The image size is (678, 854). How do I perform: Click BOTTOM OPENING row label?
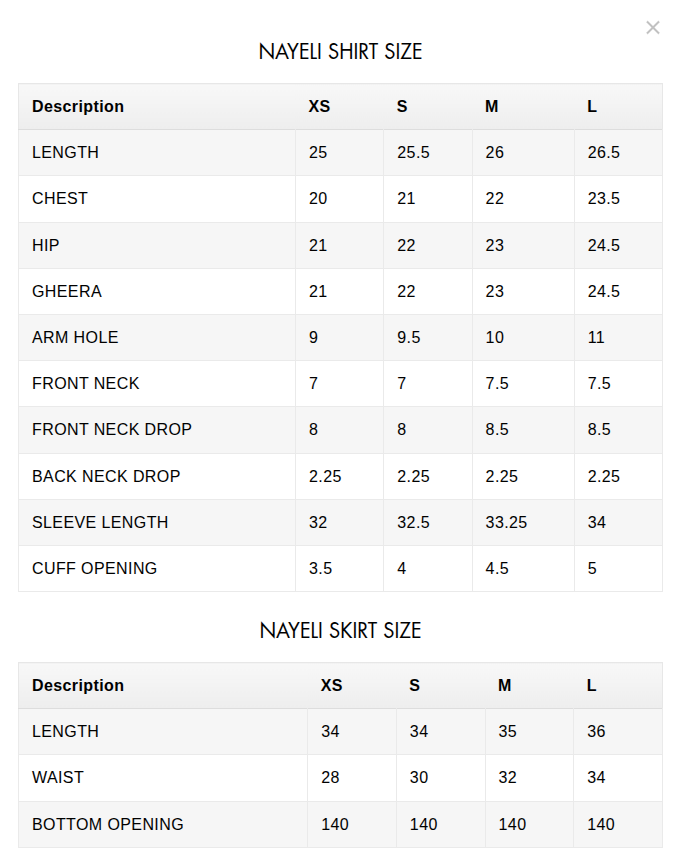[x=108, y=824]
